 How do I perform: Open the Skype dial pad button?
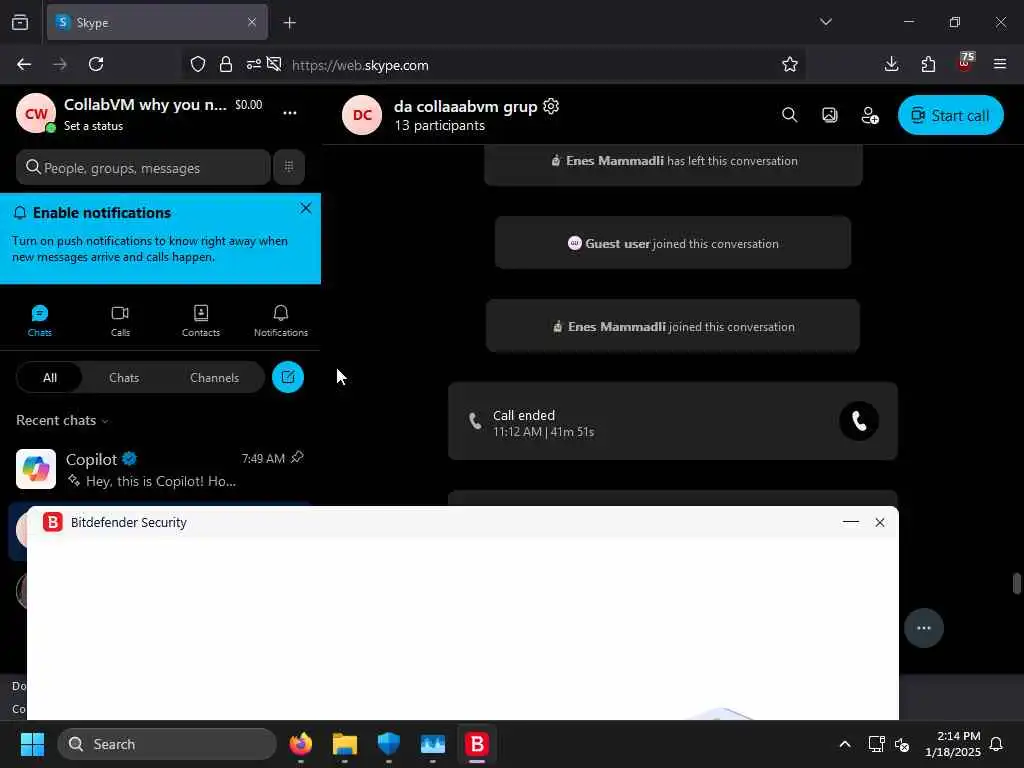tap(289, 167)
